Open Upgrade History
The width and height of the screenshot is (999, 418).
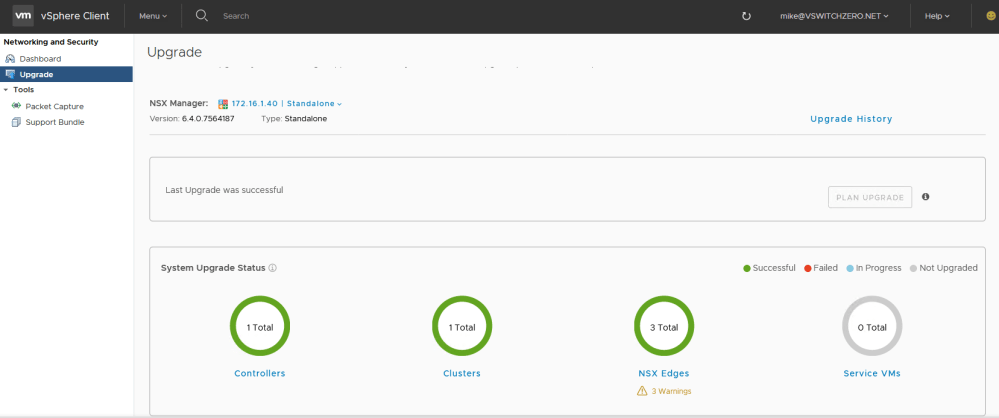(x=851, y=119)
